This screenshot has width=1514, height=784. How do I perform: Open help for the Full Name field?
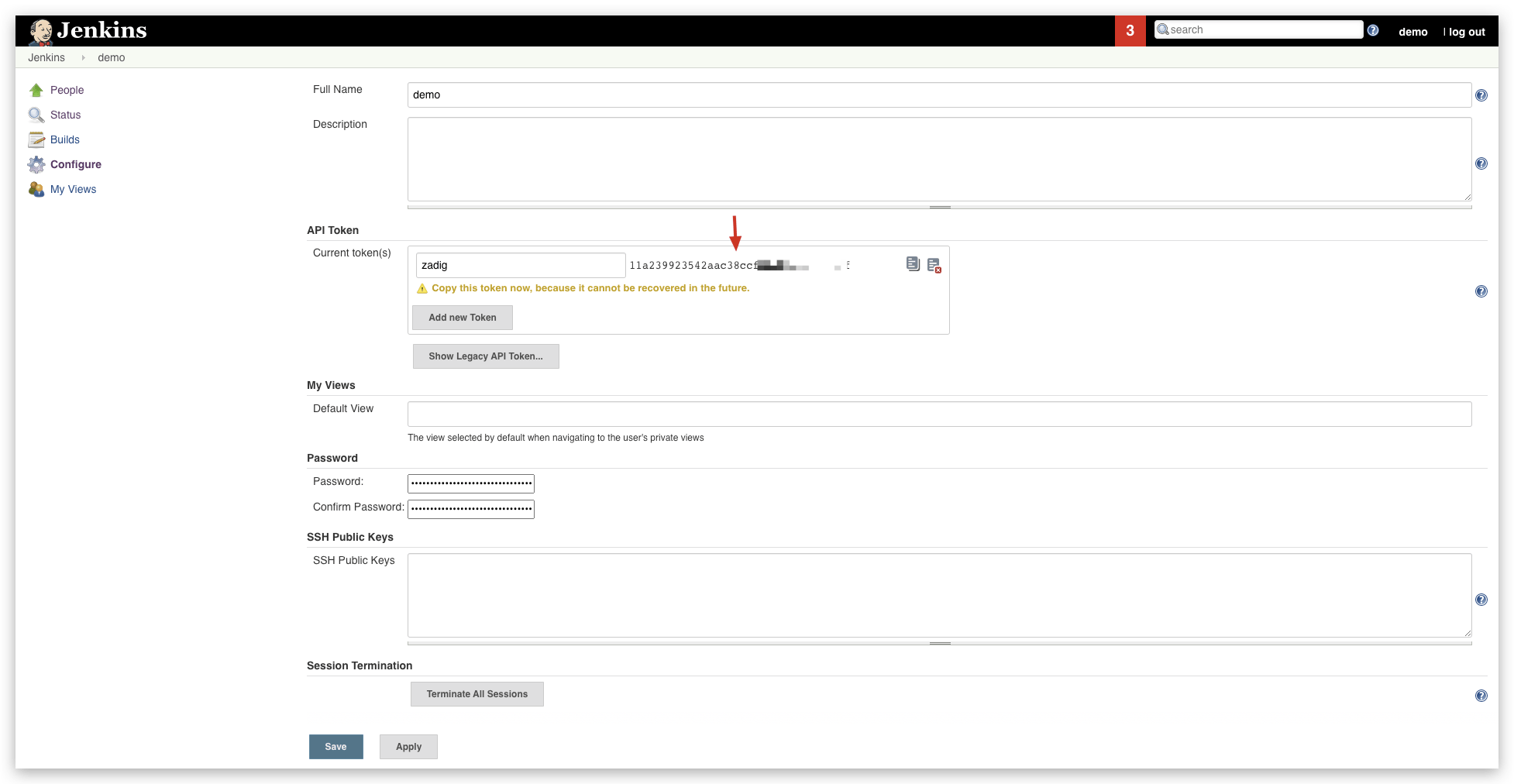[1481, 95]
